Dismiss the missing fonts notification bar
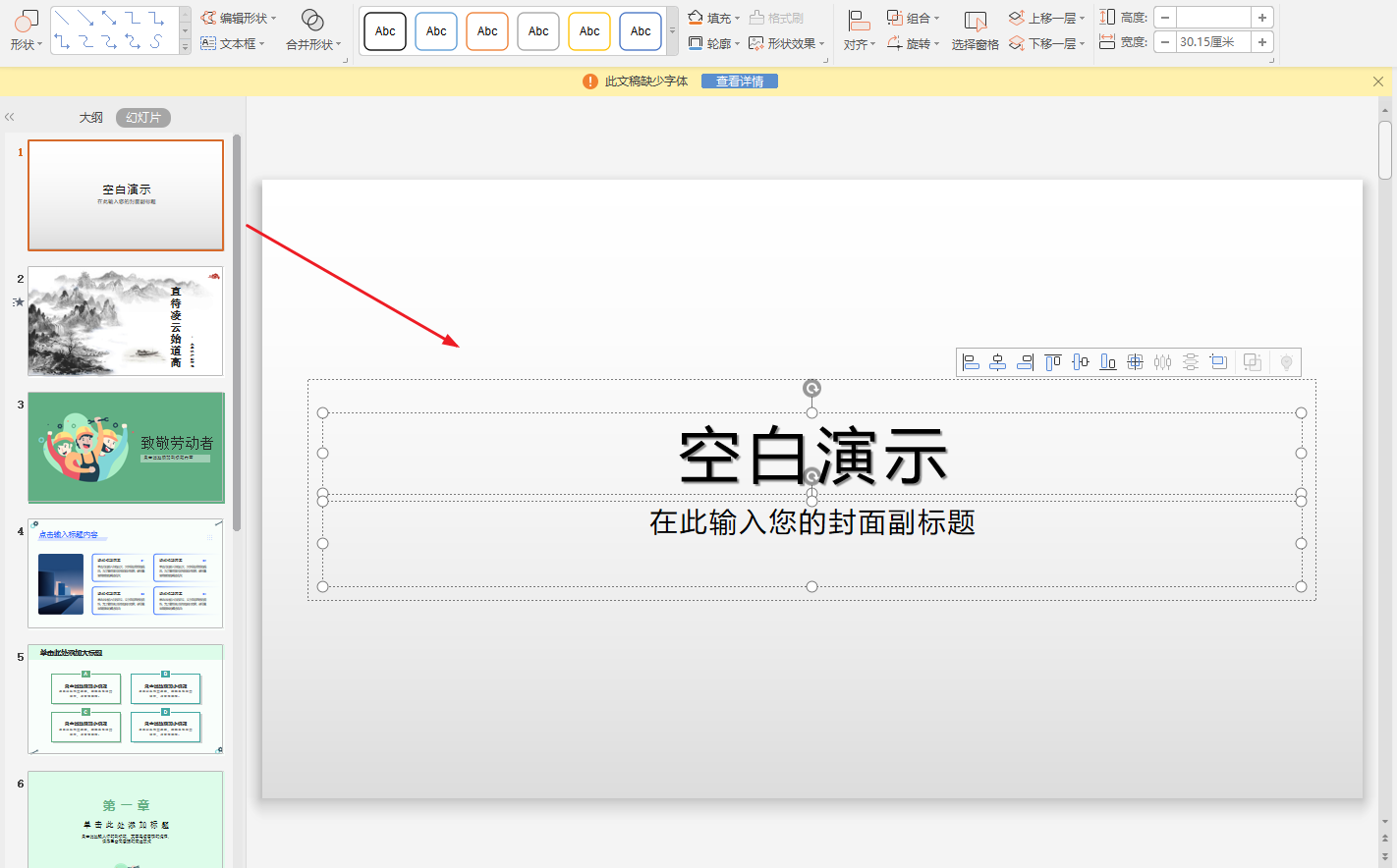Image resolution: width=1397 pixels, height=868 pixels. click(1377, 81)
